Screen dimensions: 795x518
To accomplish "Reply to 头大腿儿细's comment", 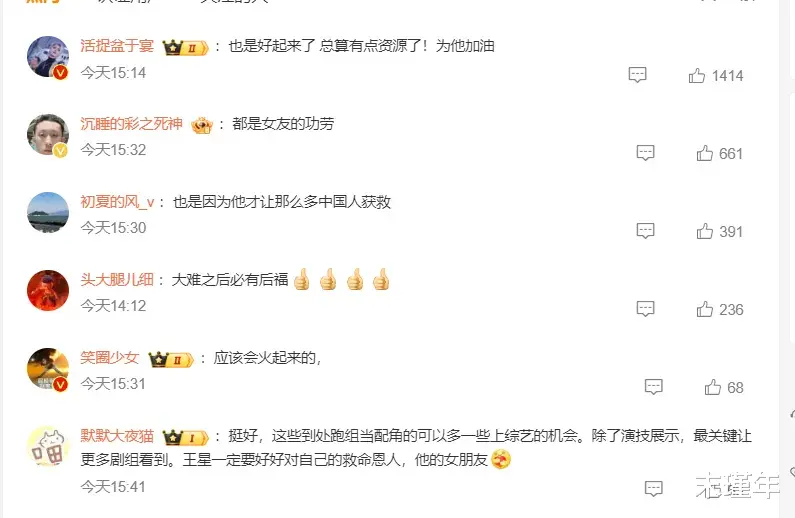I will (645, 309).
